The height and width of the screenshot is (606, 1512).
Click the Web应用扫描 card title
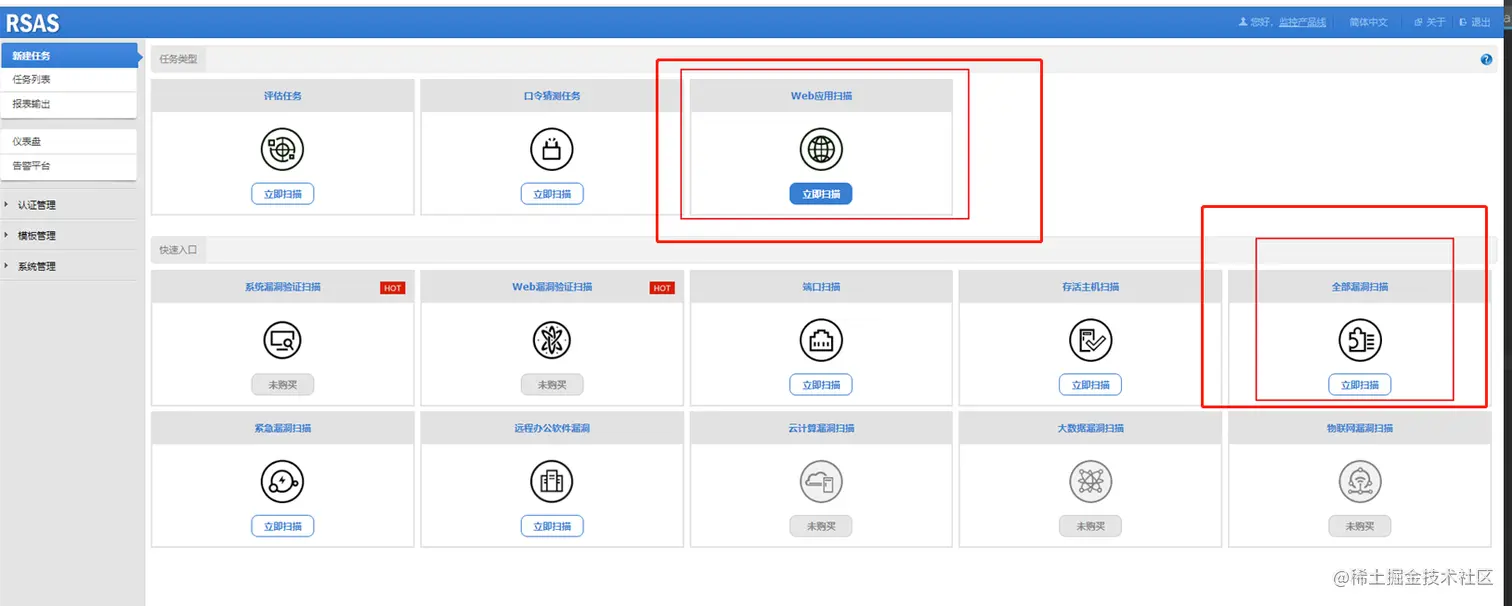point(821,96)
